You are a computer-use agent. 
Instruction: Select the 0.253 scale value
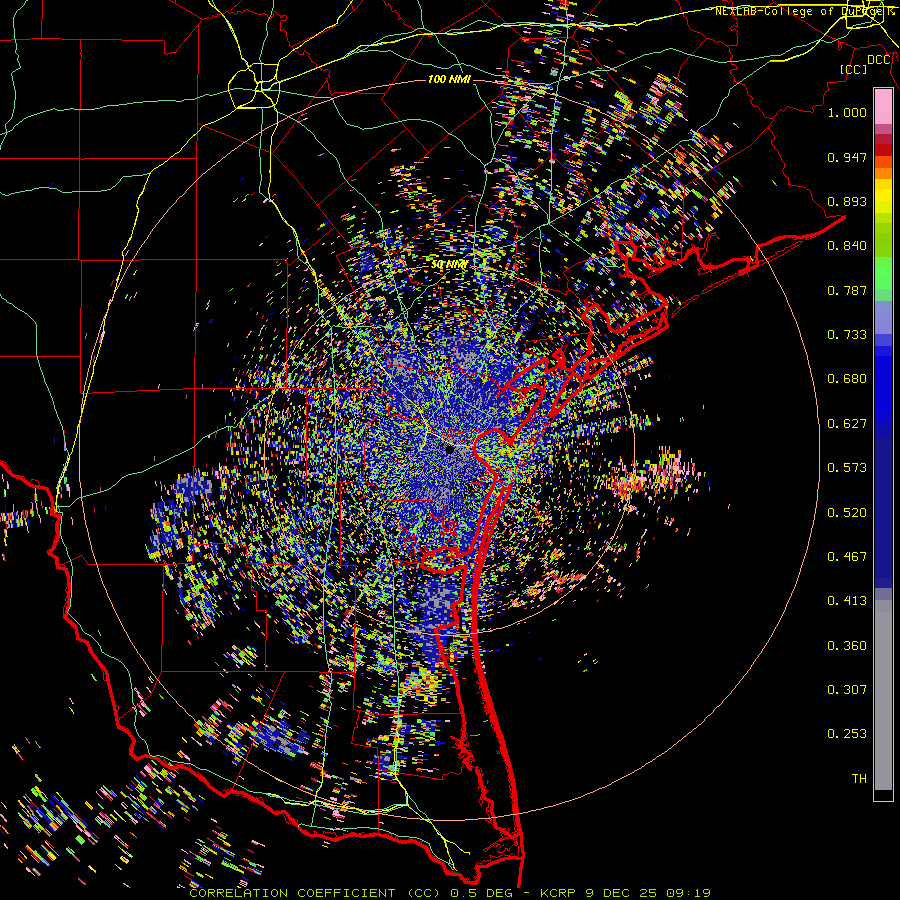pyautogui.click(x=847, y=734)
